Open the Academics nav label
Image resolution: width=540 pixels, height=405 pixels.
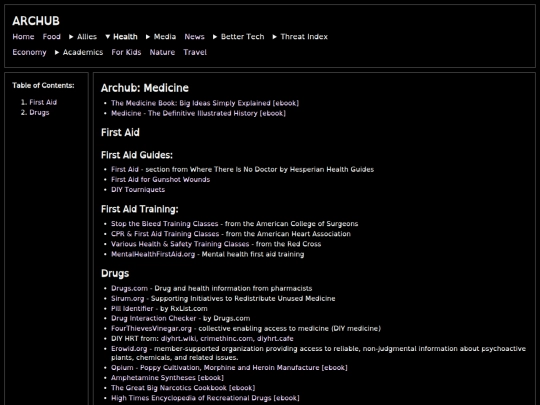click(x=83, y=52)
